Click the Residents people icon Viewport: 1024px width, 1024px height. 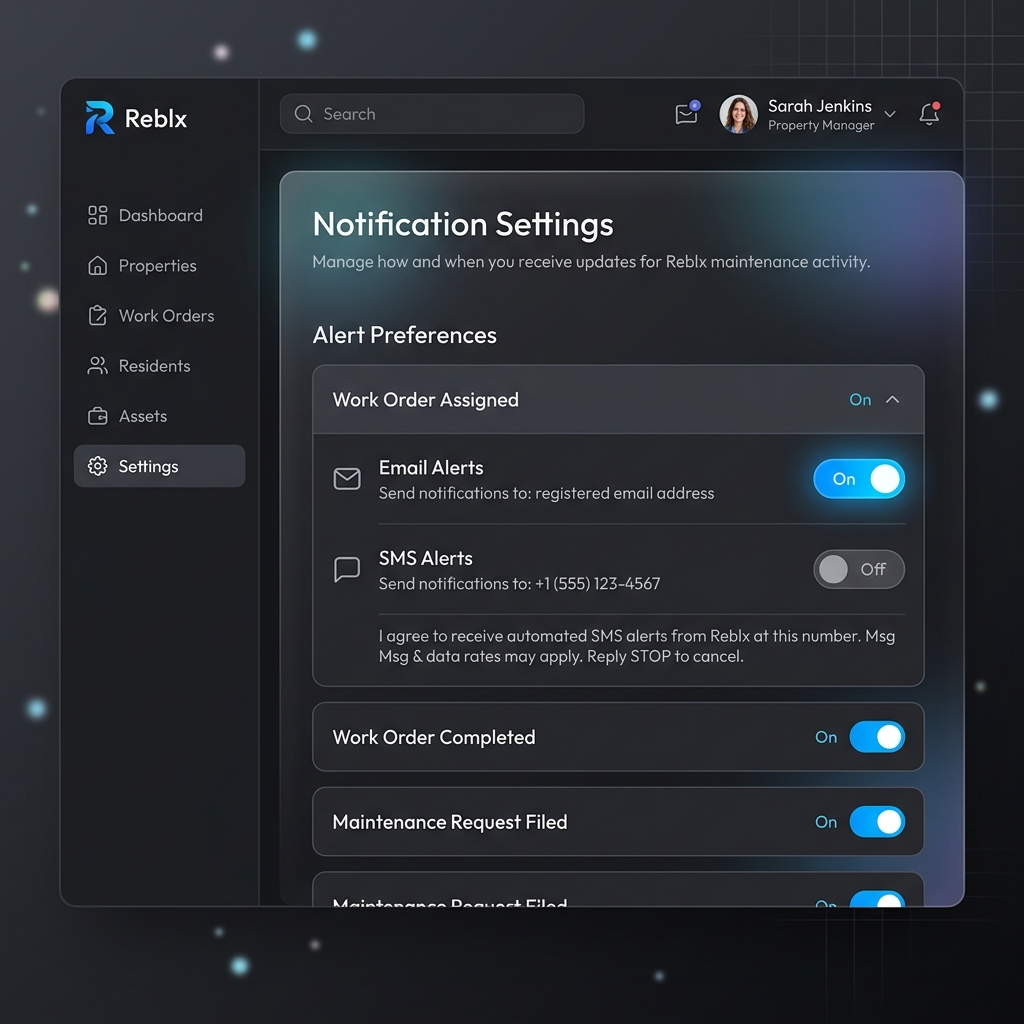click(x=97, y=366)
